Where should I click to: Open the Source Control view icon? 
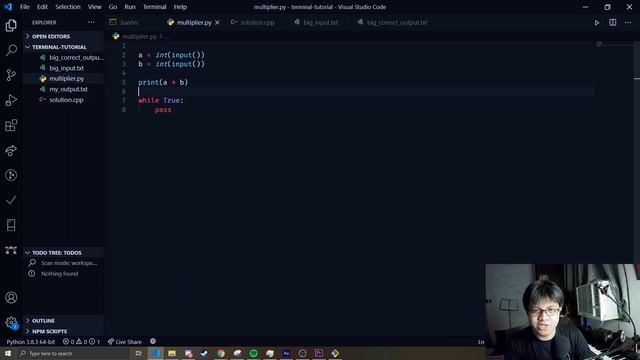tap(11, 75)
